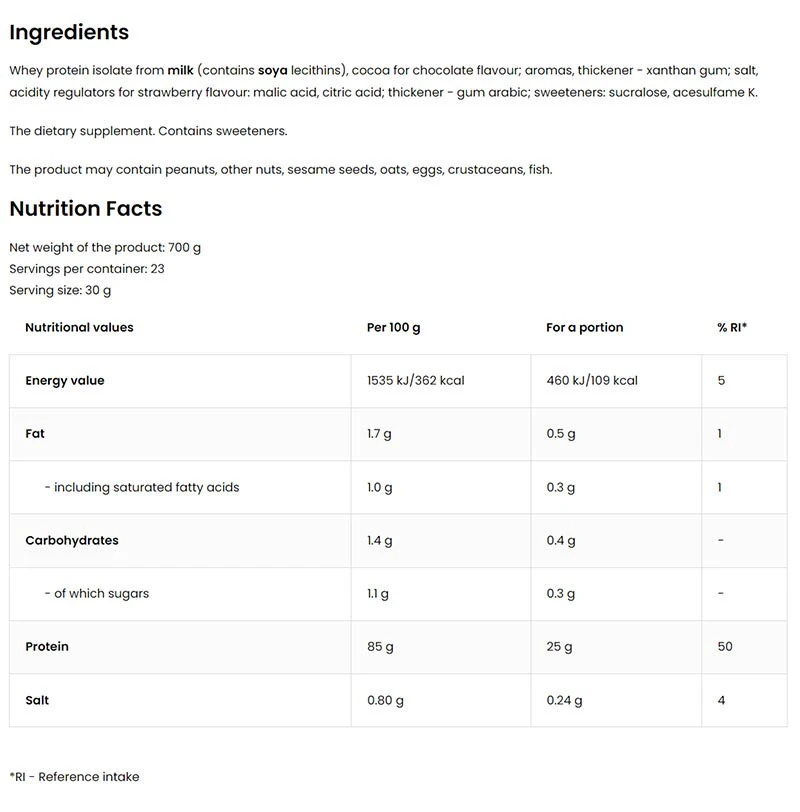Select the "Protein" row label
Image resolution: width=800 pixels, height=812 pixels.
click(x=47, y=647)
